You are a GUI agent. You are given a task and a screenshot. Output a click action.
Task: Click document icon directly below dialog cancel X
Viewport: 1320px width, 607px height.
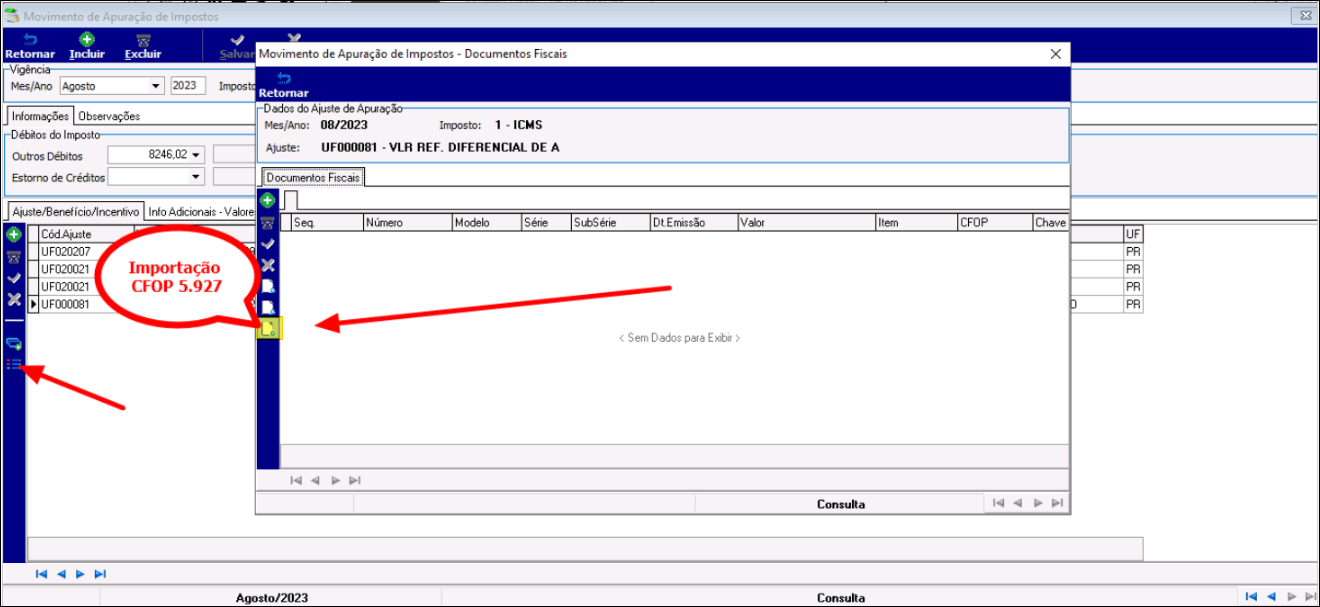pyautogui.click(x=268, y=287)
